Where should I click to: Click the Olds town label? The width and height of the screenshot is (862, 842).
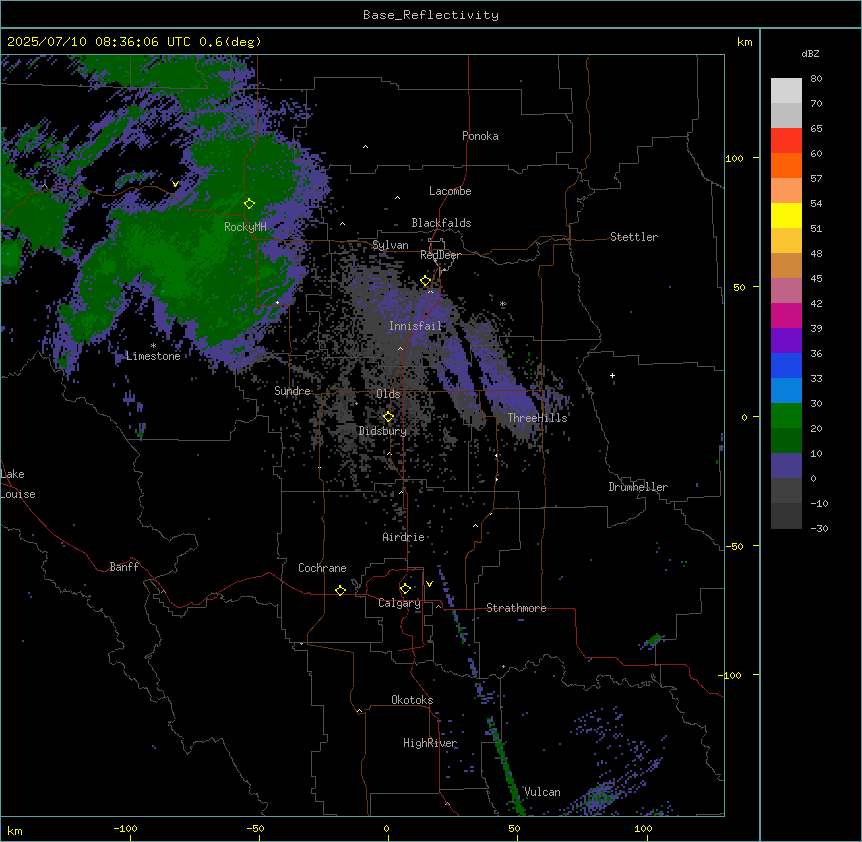(388, 394)
